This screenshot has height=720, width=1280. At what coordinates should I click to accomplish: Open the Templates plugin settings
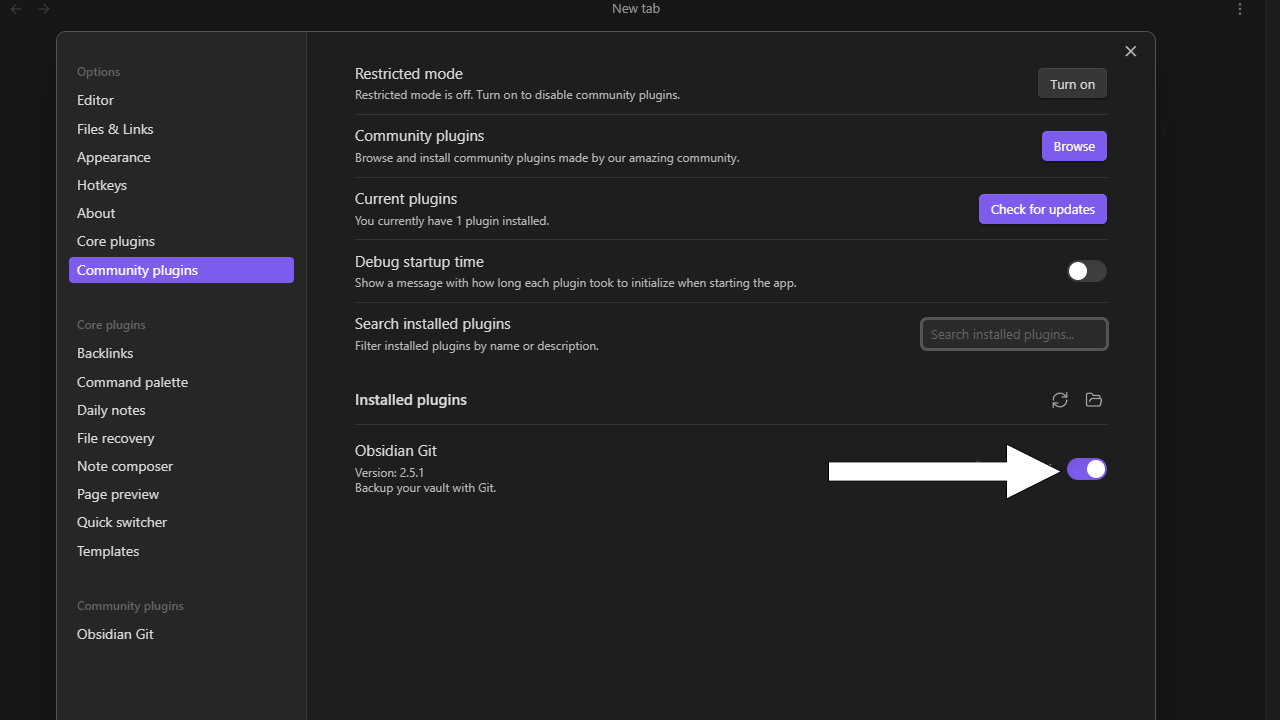click(108, 551)
